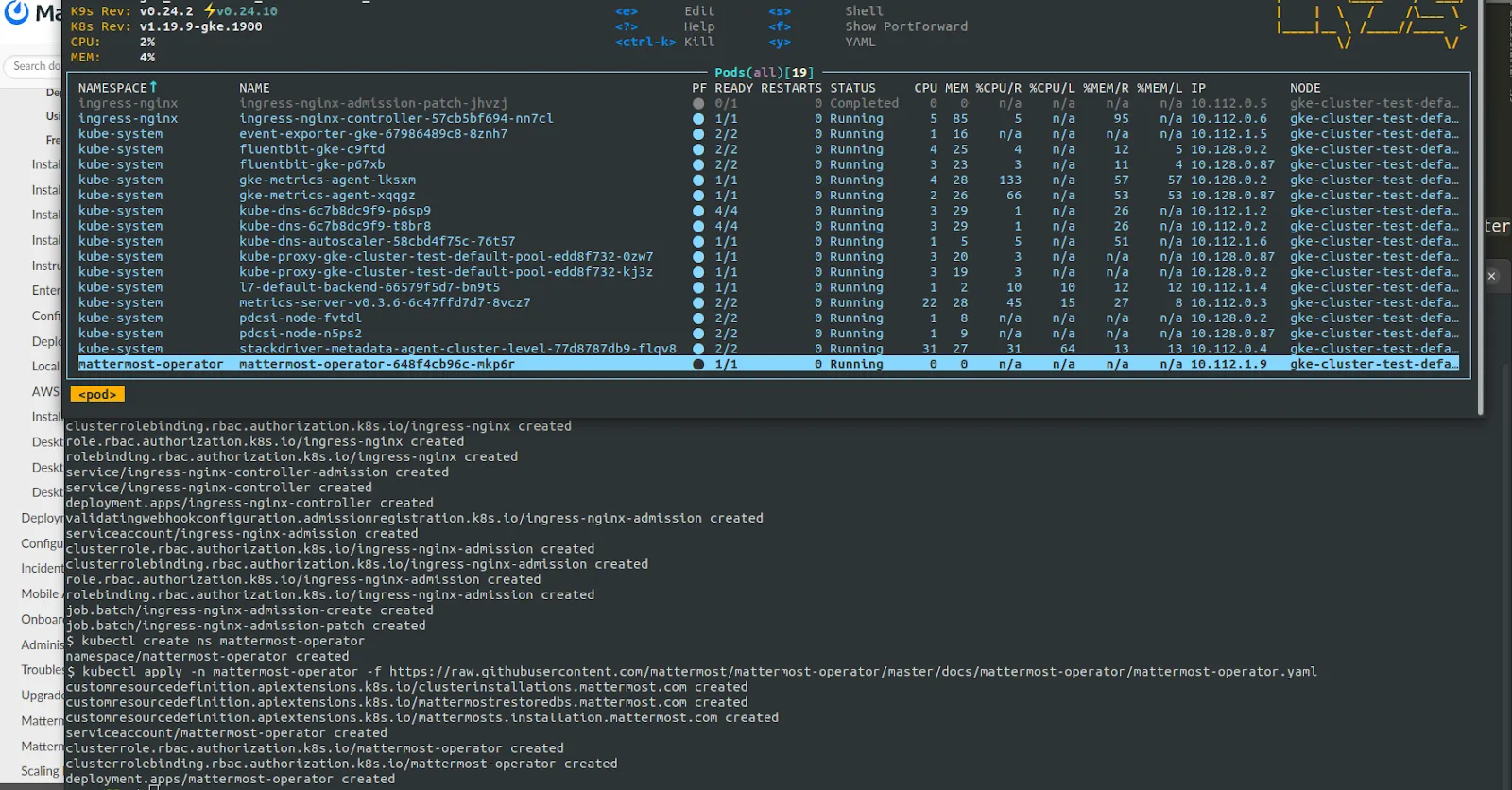Viewport: 1512px width, 790px height.
Task: Click the Kill shortcut hint
Action: click(x=699, y=42)
